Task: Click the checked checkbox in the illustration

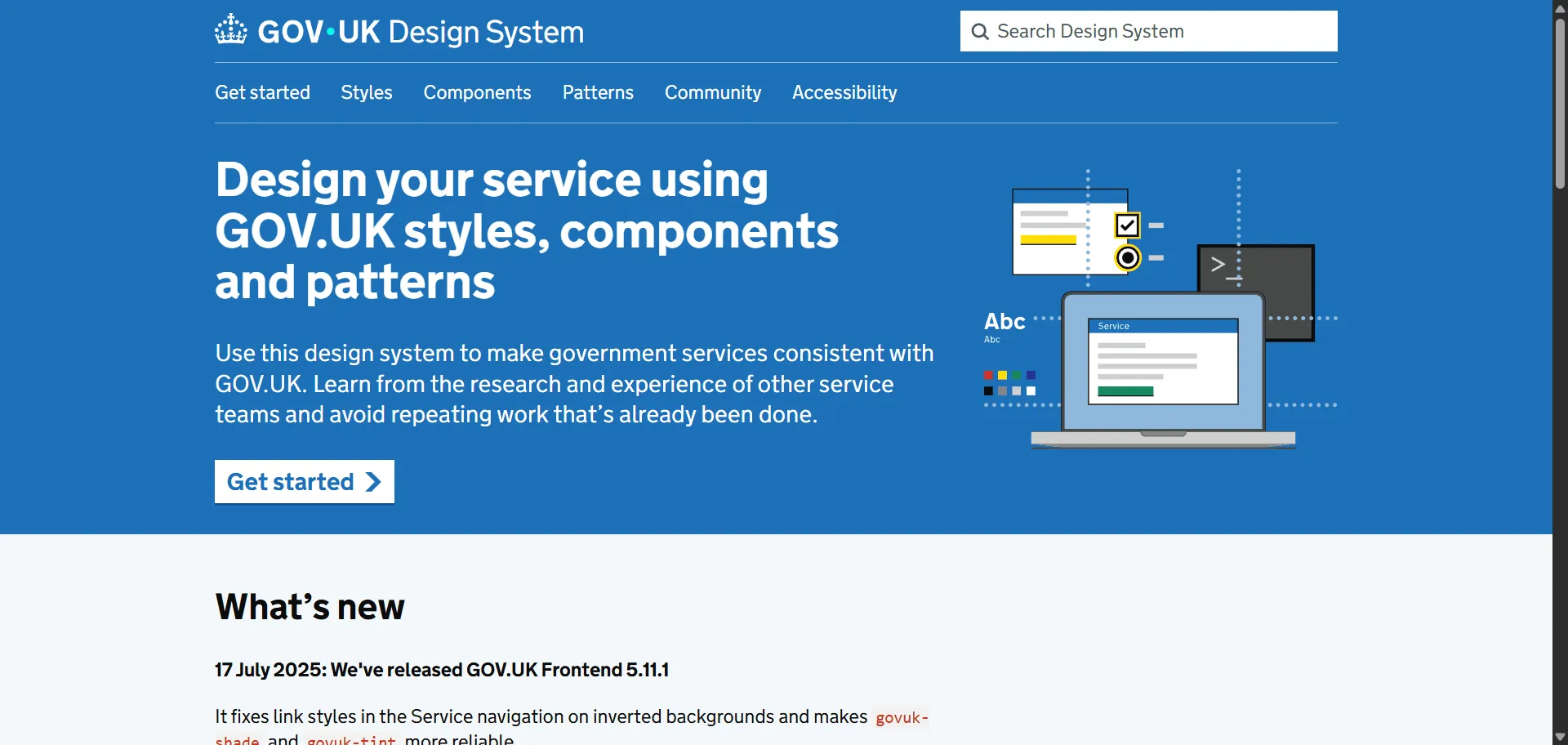Action: pyautogui.click(x=1127, y=225)
